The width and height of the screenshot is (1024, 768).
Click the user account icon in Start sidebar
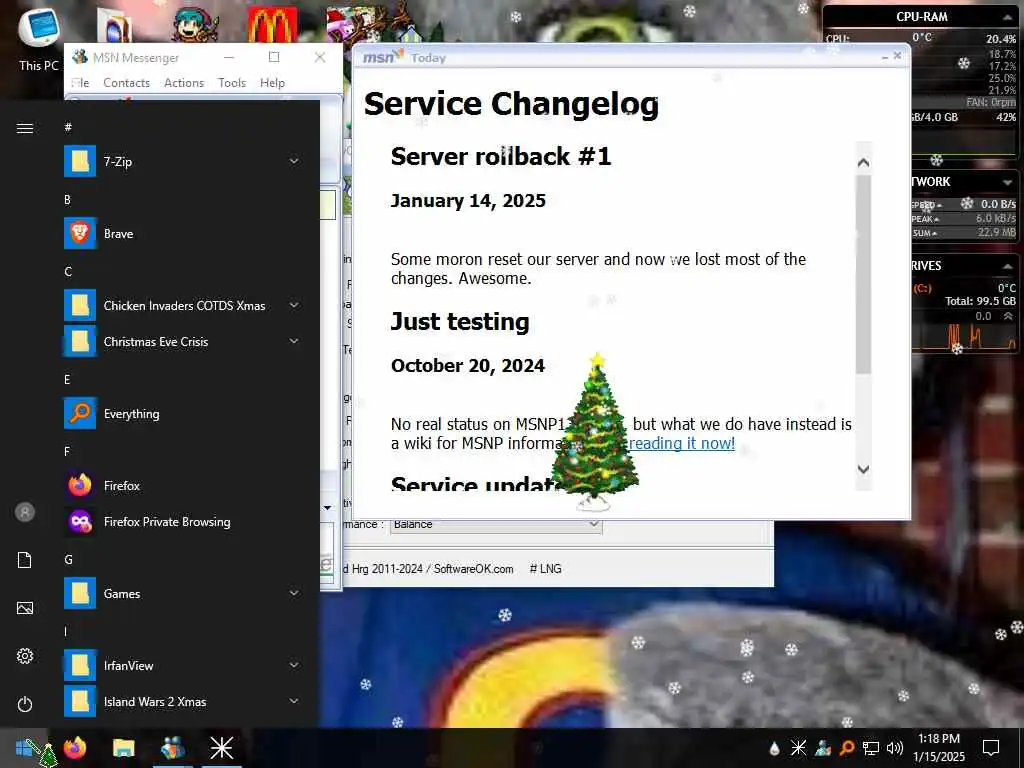25,512
